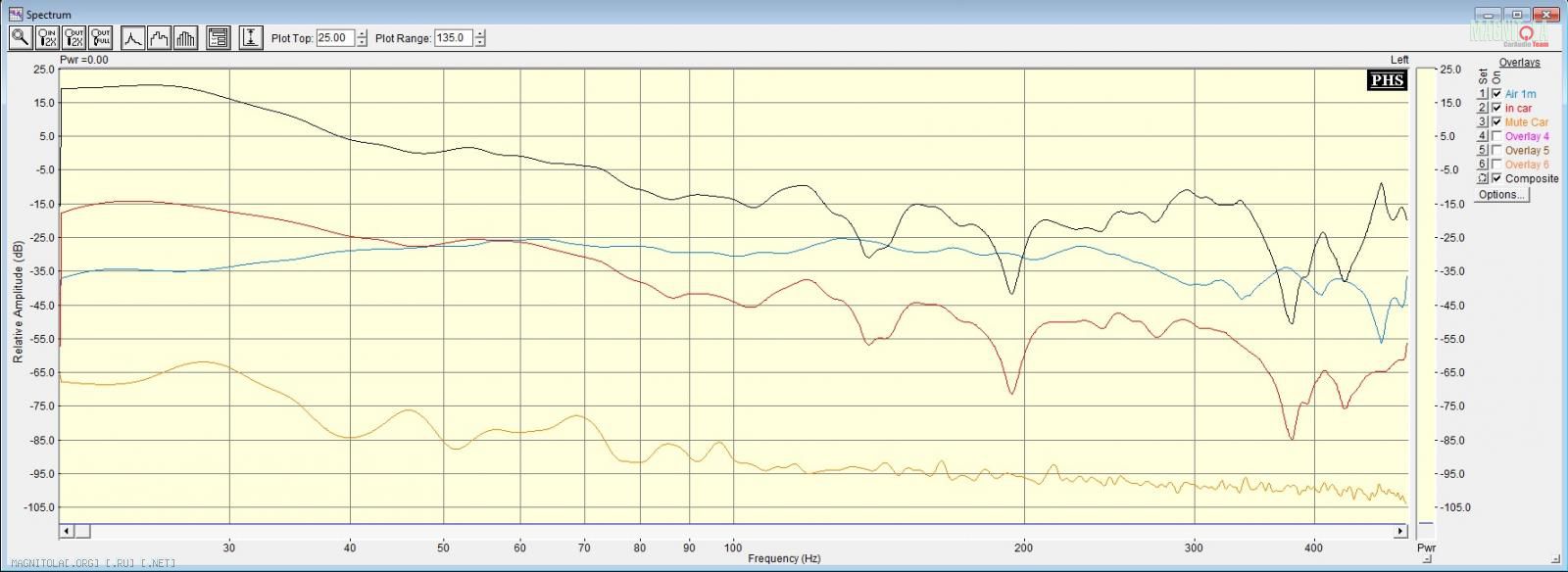This screenshot has height=572, width=1568.
Task: Enable the Overlay 4 checkbox
Action: [x=1496, y=136]
